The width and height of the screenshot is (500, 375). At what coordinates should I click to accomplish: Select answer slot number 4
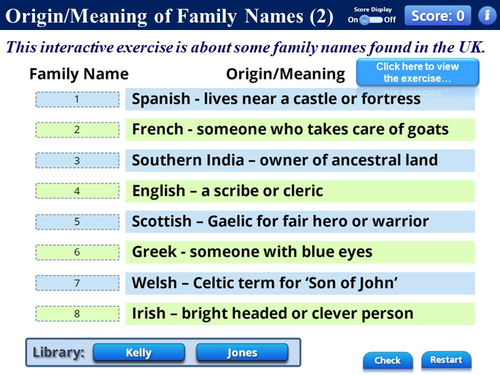pyautogui.click(x=77, y=191)
